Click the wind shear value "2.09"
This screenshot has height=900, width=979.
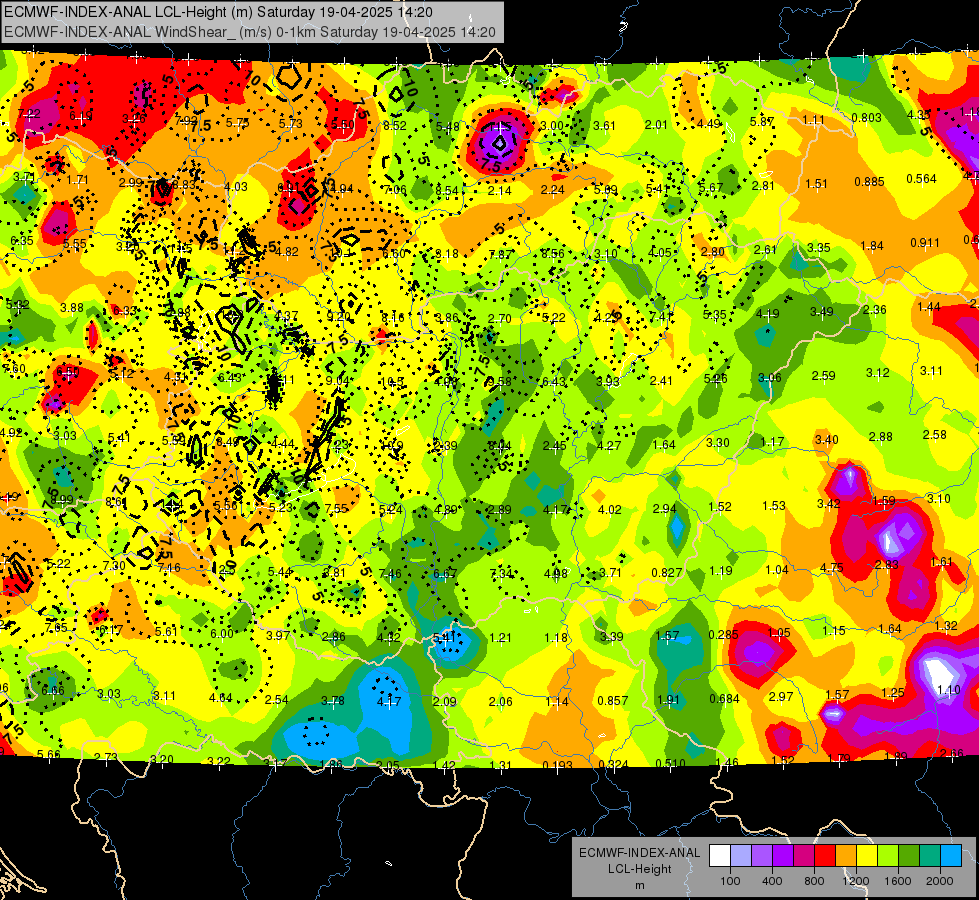445,701
